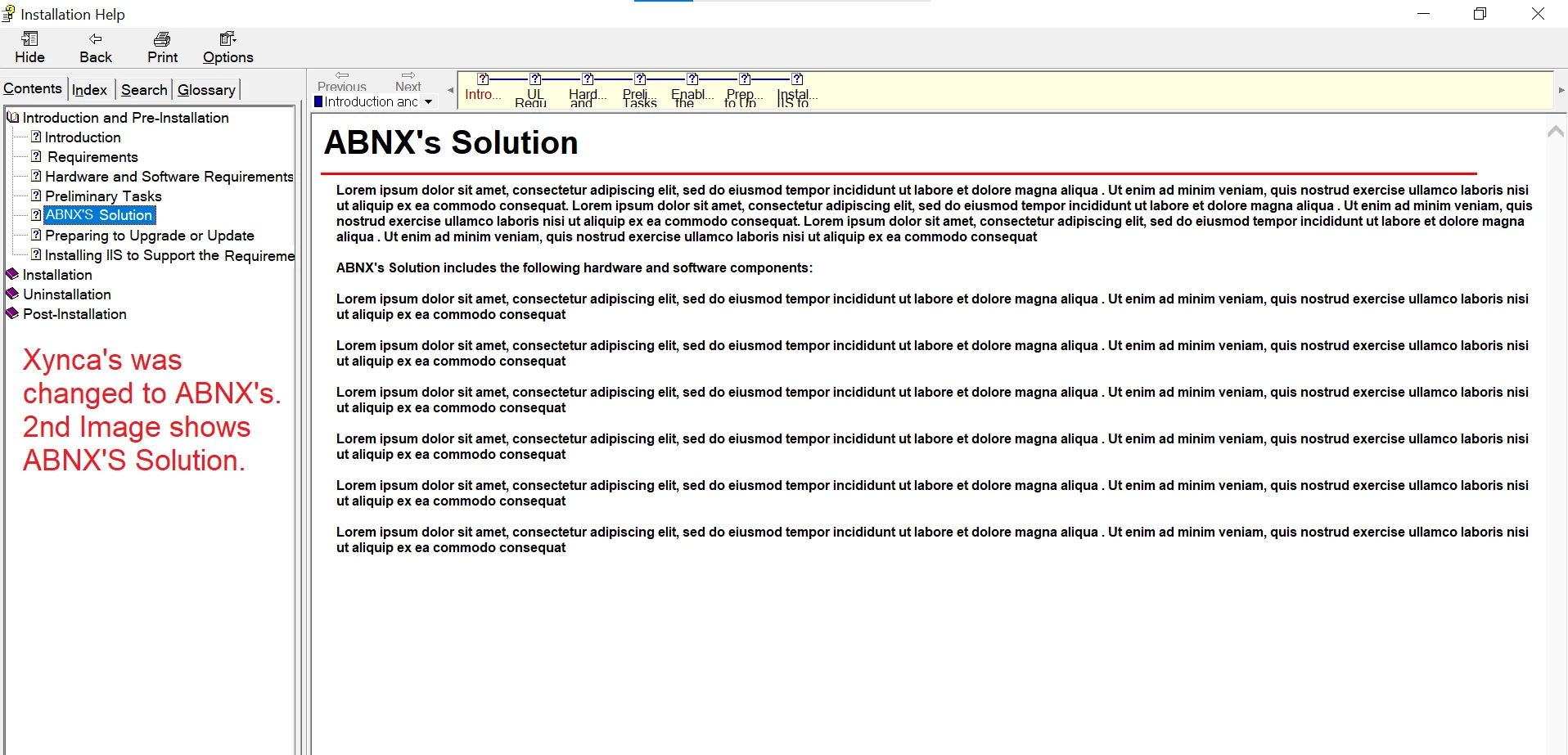1568x755 pixels.
Task: Click the Enabl... browse sequence icon
Action: (692, 79)
